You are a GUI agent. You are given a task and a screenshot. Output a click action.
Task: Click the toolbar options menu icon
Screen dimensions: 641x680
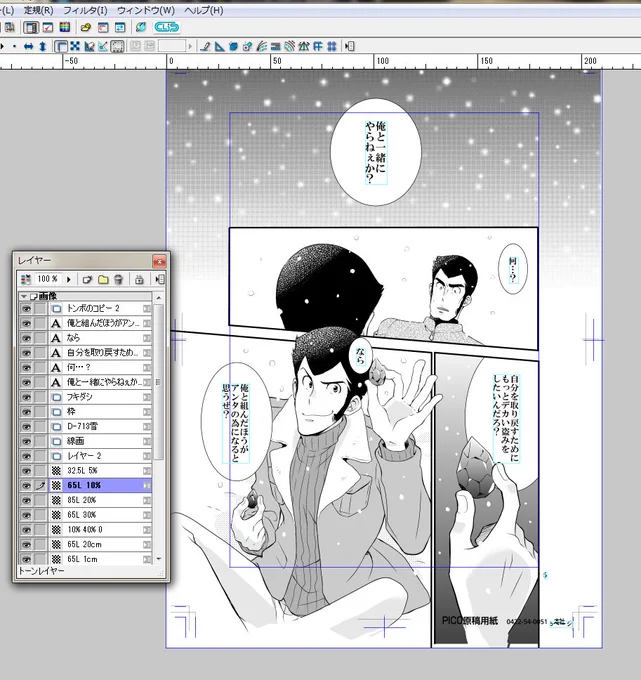[x=350, y=46]
